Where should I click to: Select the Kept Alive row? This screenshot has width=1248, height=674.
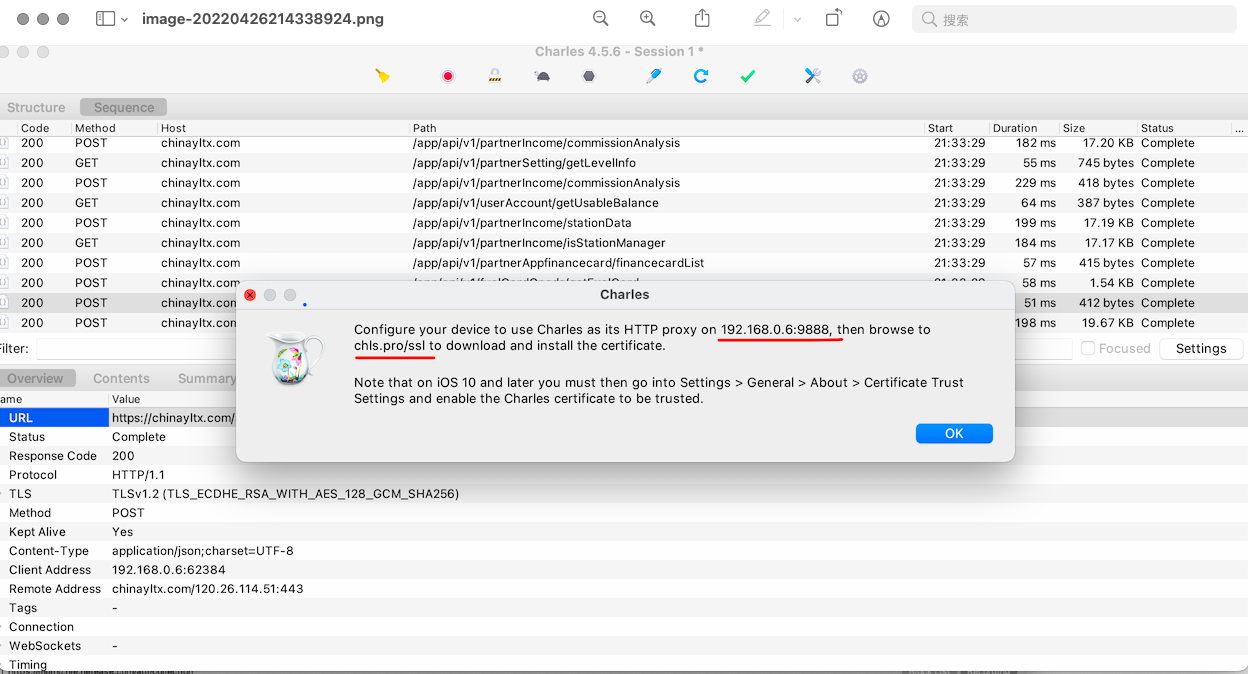coord(624,532)
